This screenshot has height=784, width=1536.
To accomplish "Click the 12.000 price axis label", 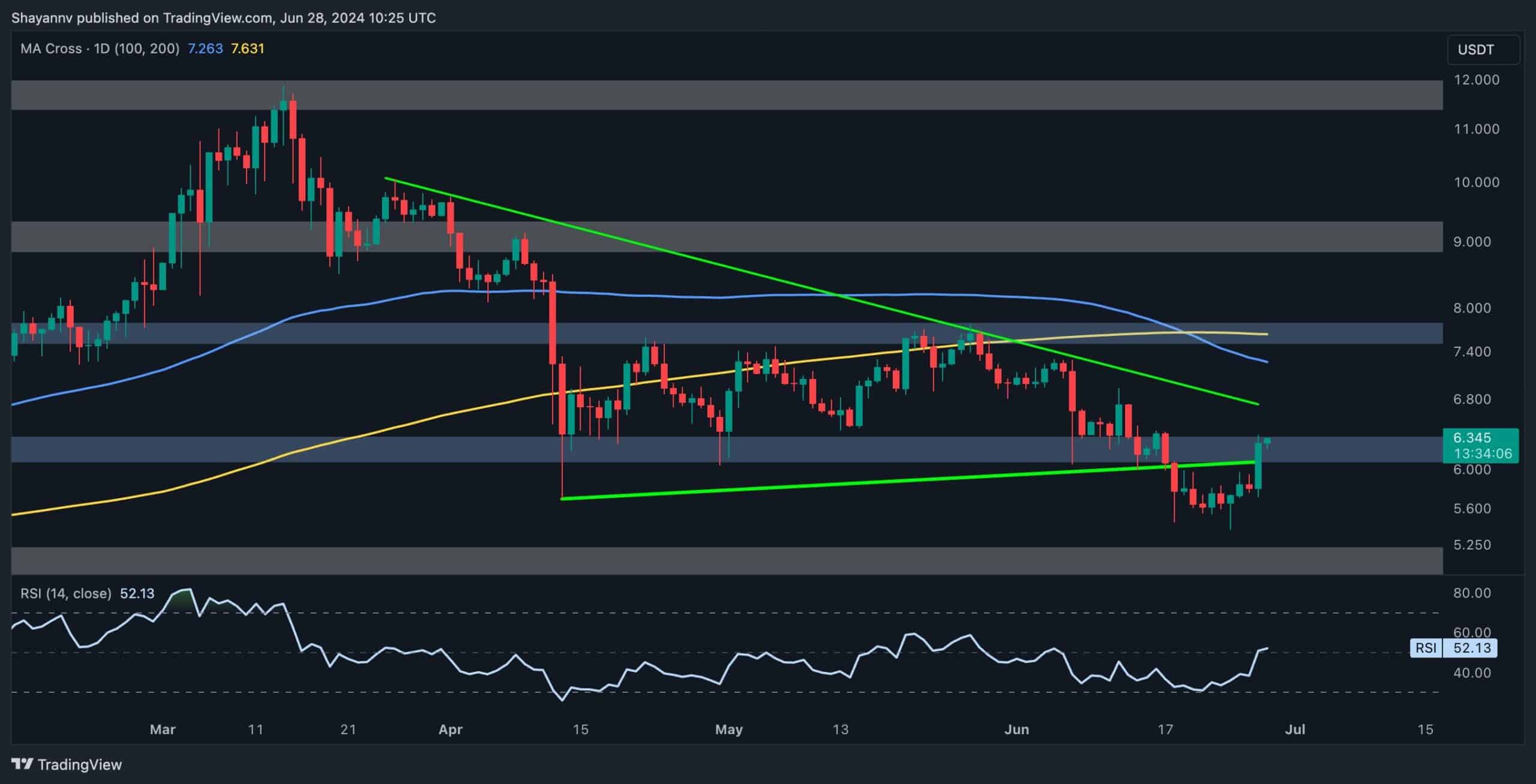I will (1476, 80).
